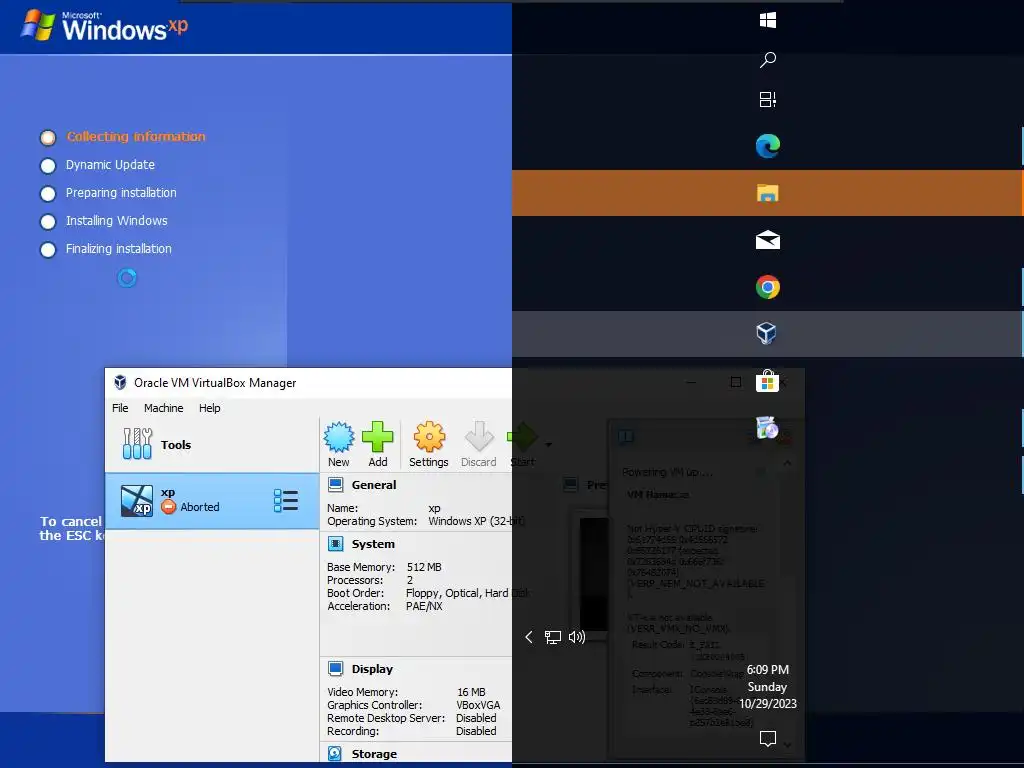Click the green Add machine icon
This screenshot has width=1024, height=768.
pyautogui.click(x=377, y=437)
